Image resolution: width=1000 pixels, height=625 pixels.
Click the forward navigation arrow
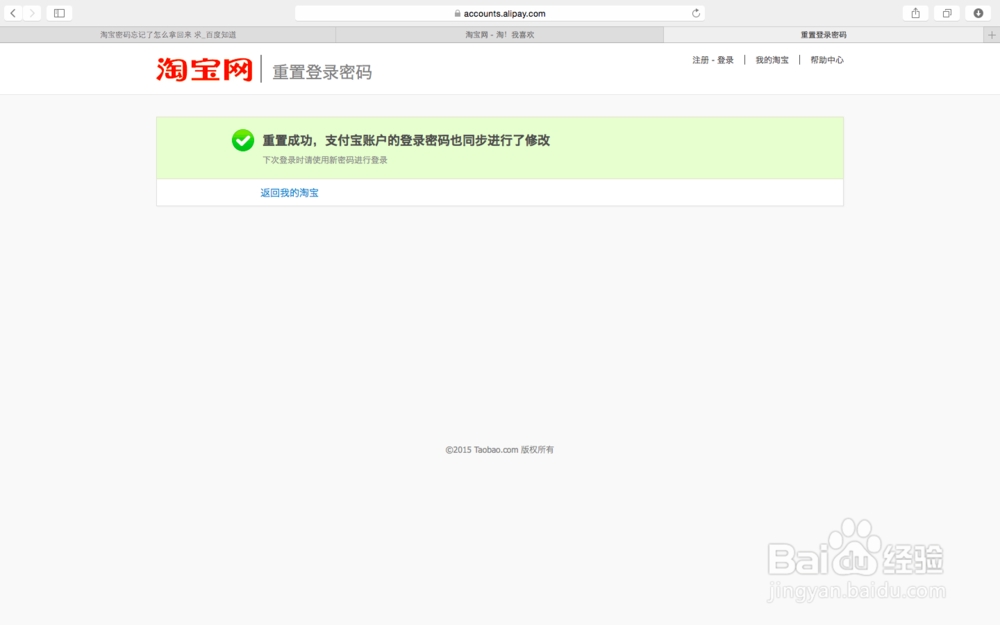(31, 13)
